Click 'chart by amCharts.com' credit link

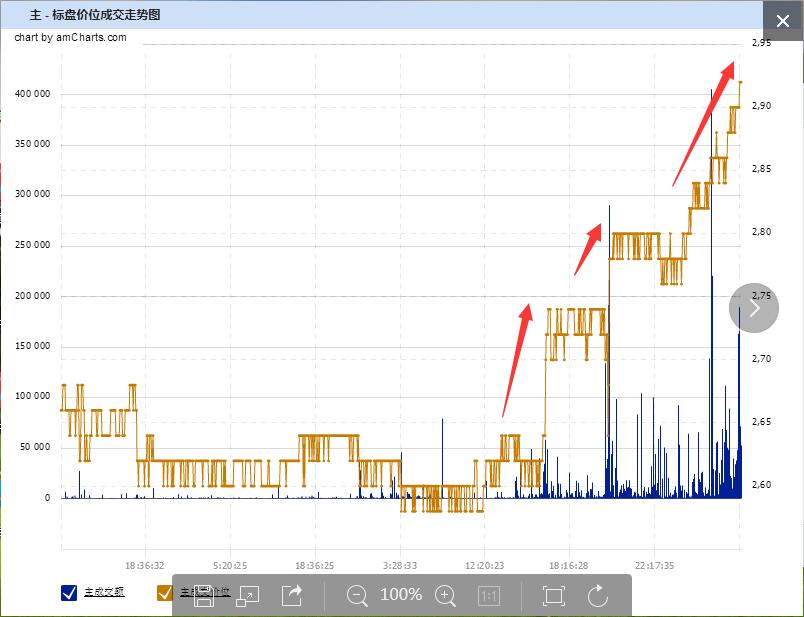click(x=70, y=37)
